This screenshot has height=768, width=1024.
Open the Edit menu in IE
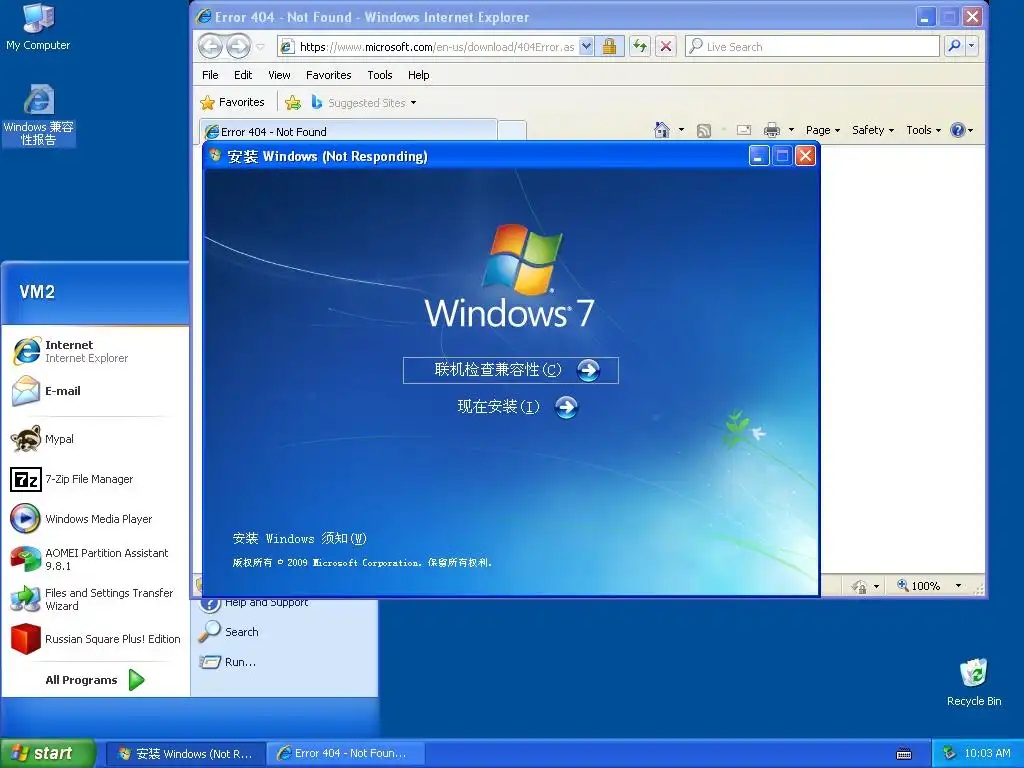[243, 75]
